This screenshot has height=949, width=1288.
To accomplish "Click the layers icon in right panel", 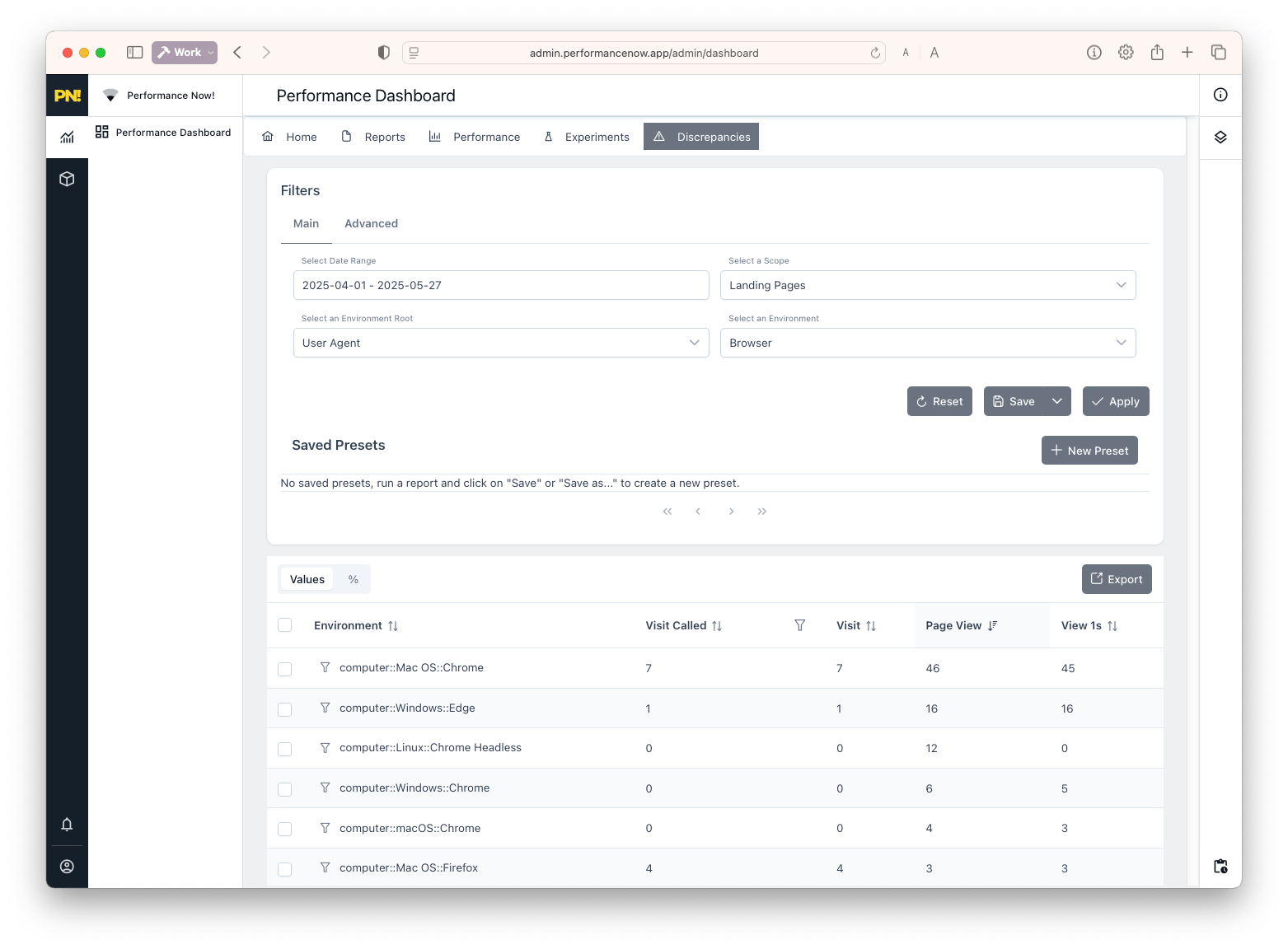I will [1220, 137].
